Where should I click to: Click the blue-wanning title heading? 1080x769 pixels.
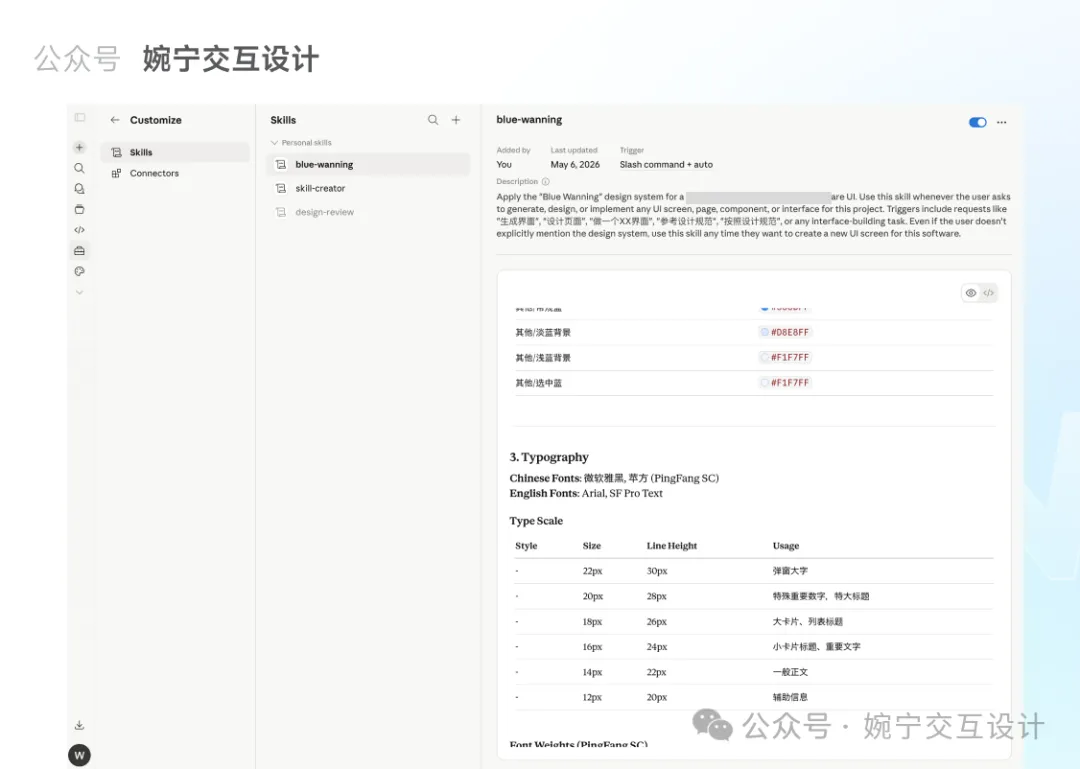pos(529,120)
